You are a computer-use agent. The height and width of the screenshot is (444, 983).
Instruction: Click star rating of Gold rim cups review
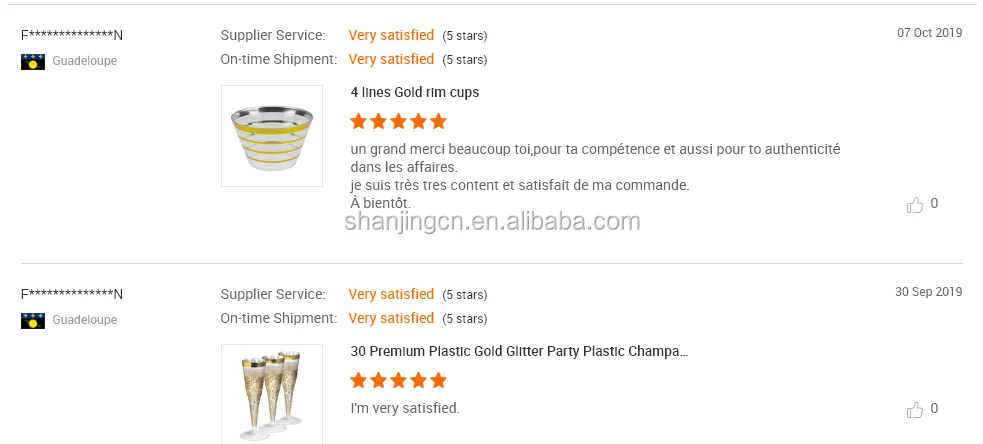(398, 122)
